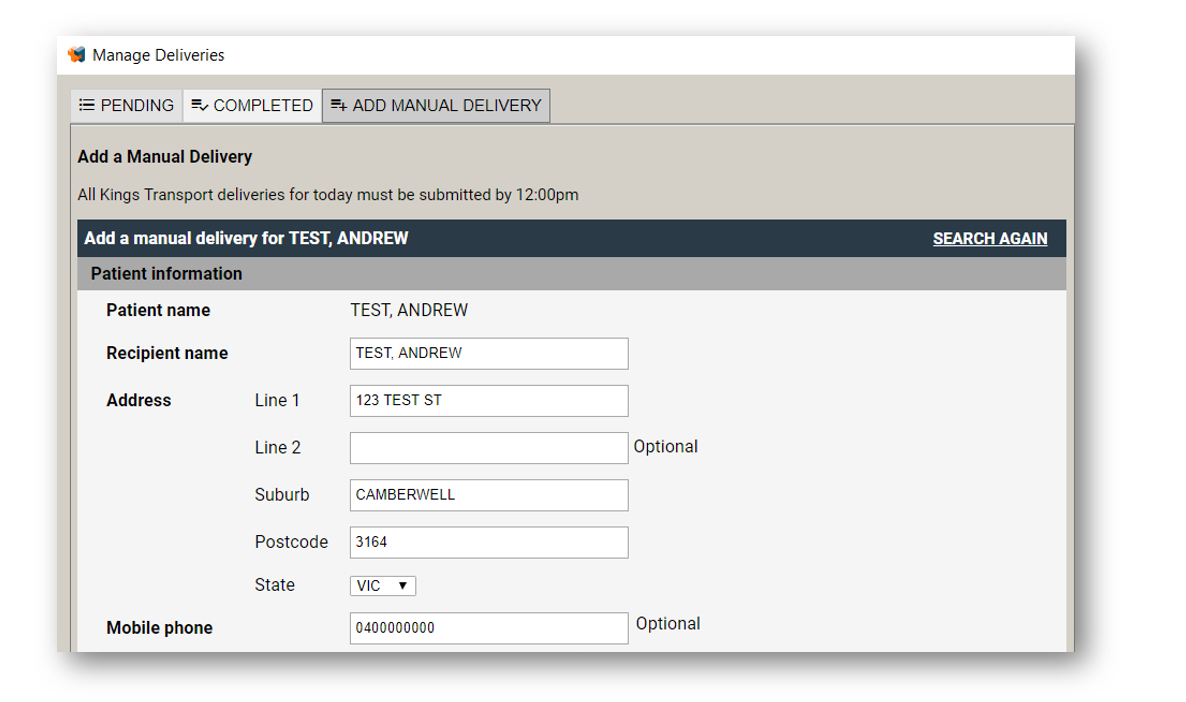1186x702 pixels.
Task: Open the COMPLETED tab
Action: (253, 105)
